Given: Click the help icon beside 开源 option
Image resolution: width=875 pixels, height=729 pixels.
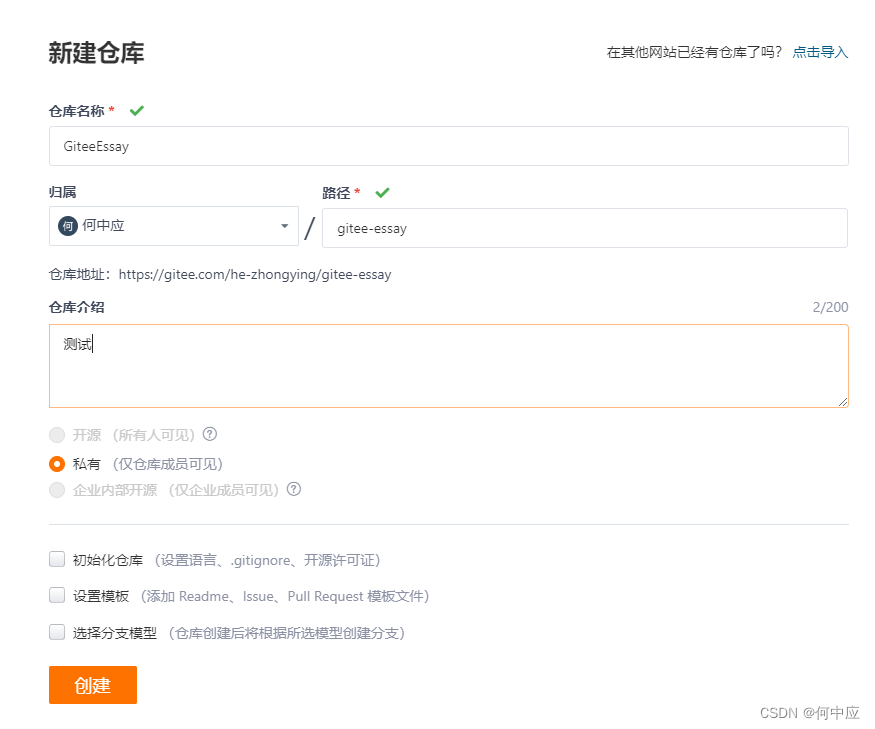Looking at the screenshot, I should click(x=210, y=434).
